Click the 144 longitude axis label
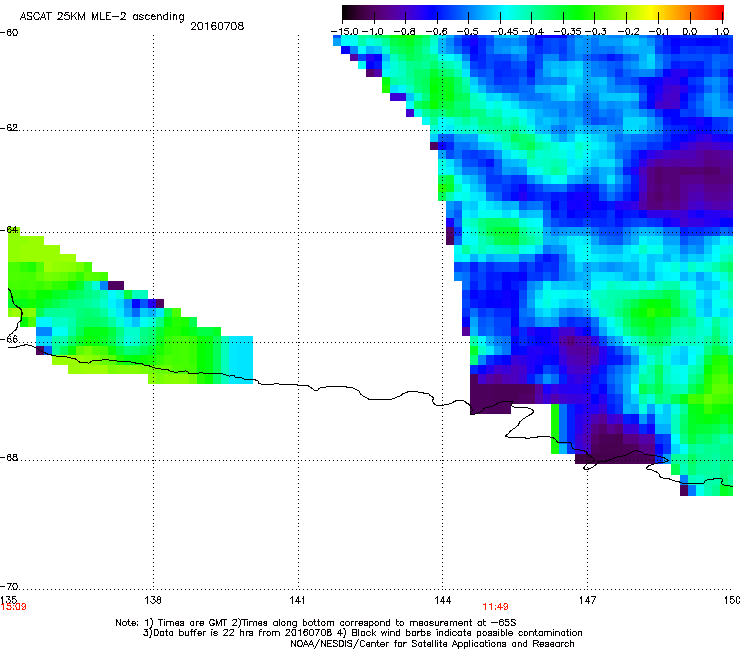The width and height of the screenshot is (740, 650). [442, 600]
